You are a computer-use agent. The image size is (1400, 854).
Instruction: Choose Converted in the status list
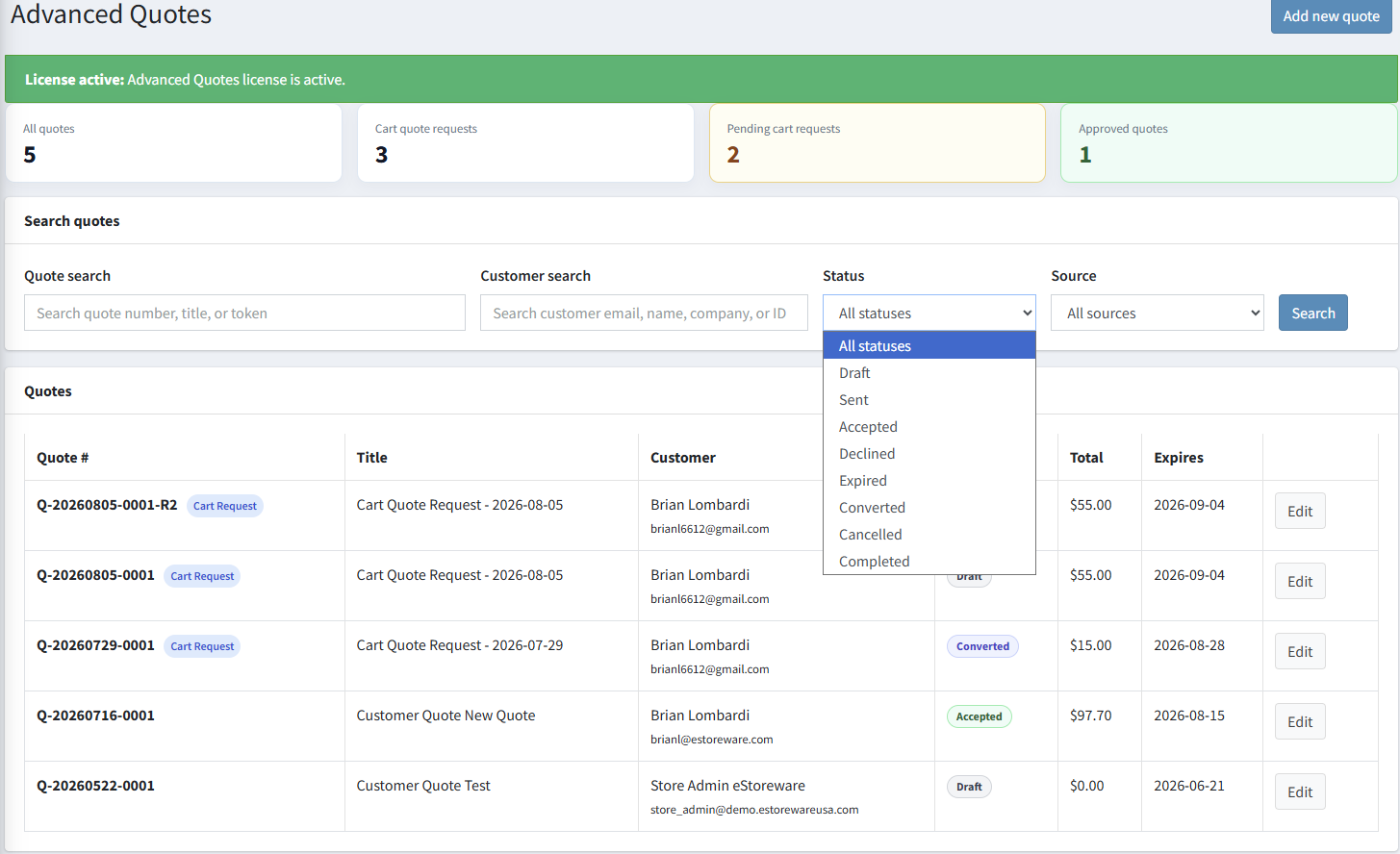point(929,507)
